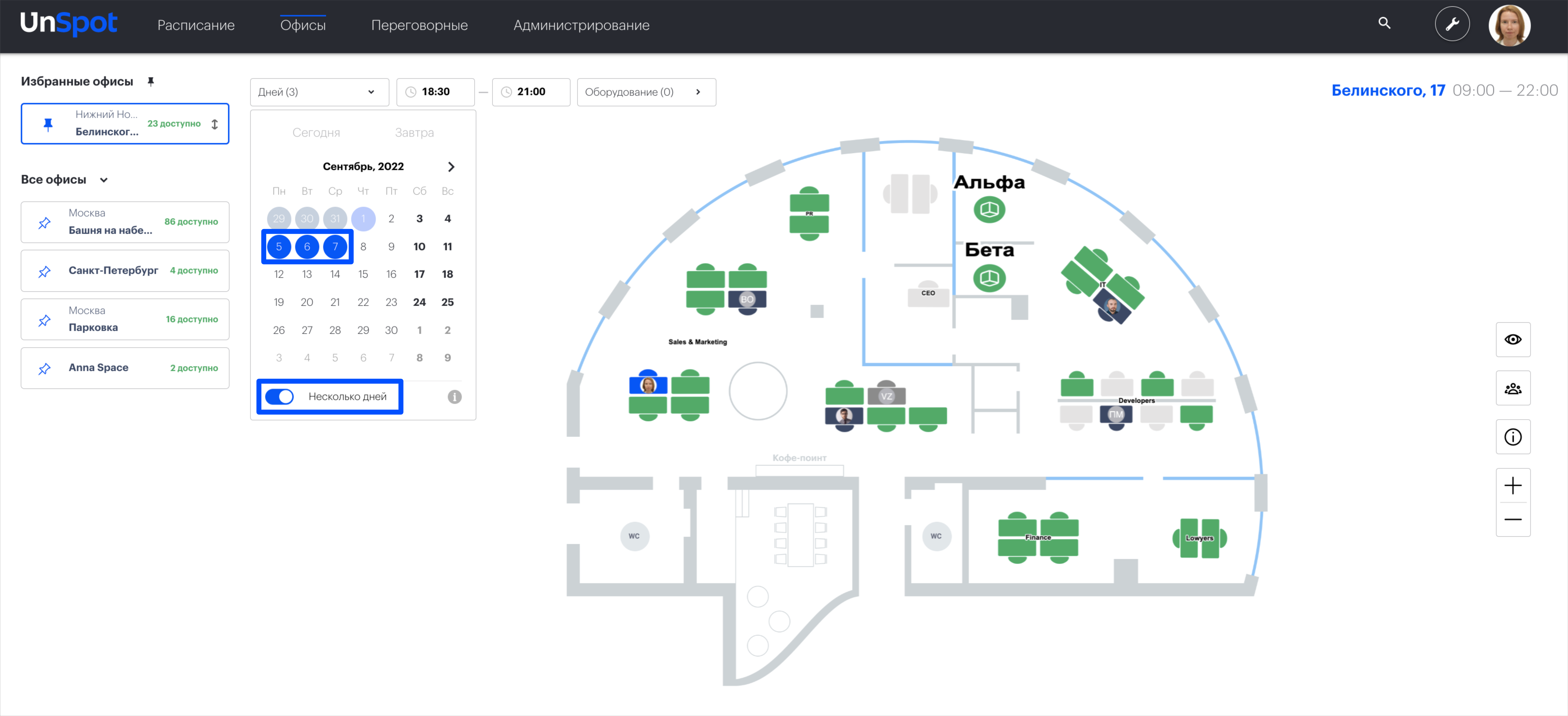Screen dimensions: 1568x716
Task: Pin the Anna Space office
Action: [44, 368]
